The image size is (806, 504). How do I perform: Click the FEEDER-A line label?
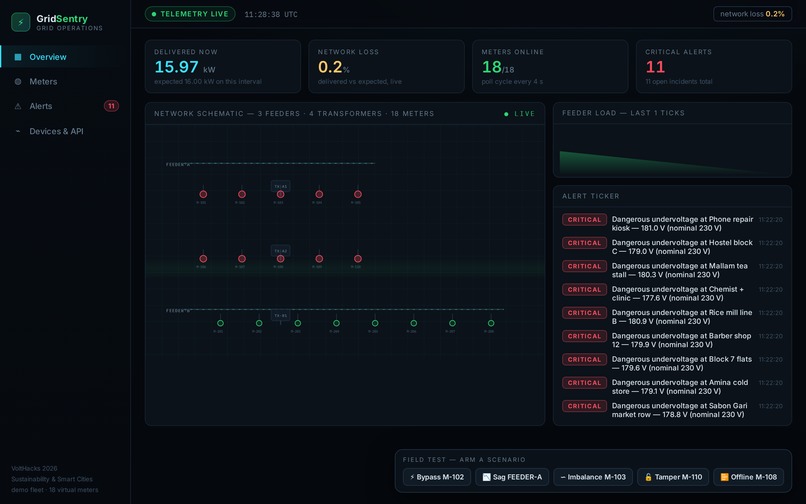coord(178,165)
